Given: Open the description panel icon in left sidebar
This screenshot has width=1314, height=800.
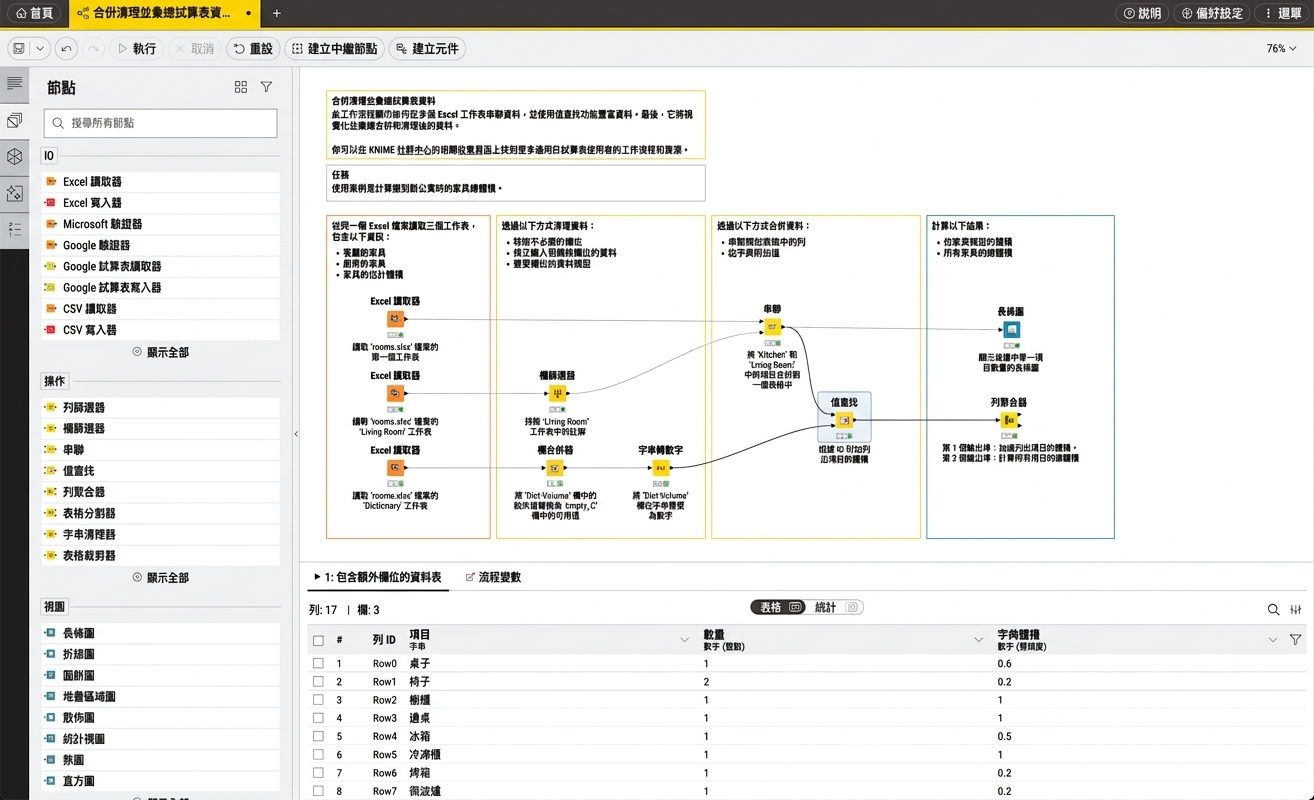Looking at the screenshot, I should pos(14,84).
